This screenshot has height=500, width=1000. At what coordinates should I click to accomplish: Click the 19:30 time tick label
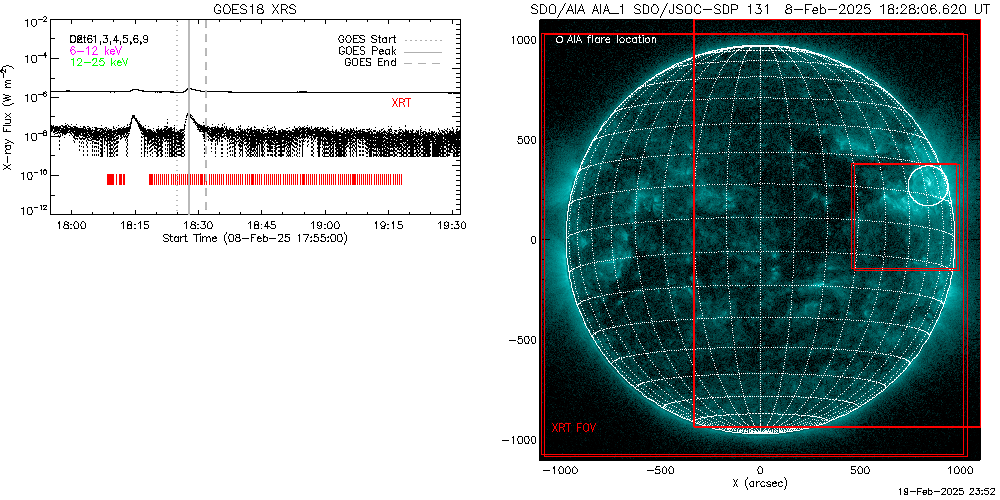(452, 225)
